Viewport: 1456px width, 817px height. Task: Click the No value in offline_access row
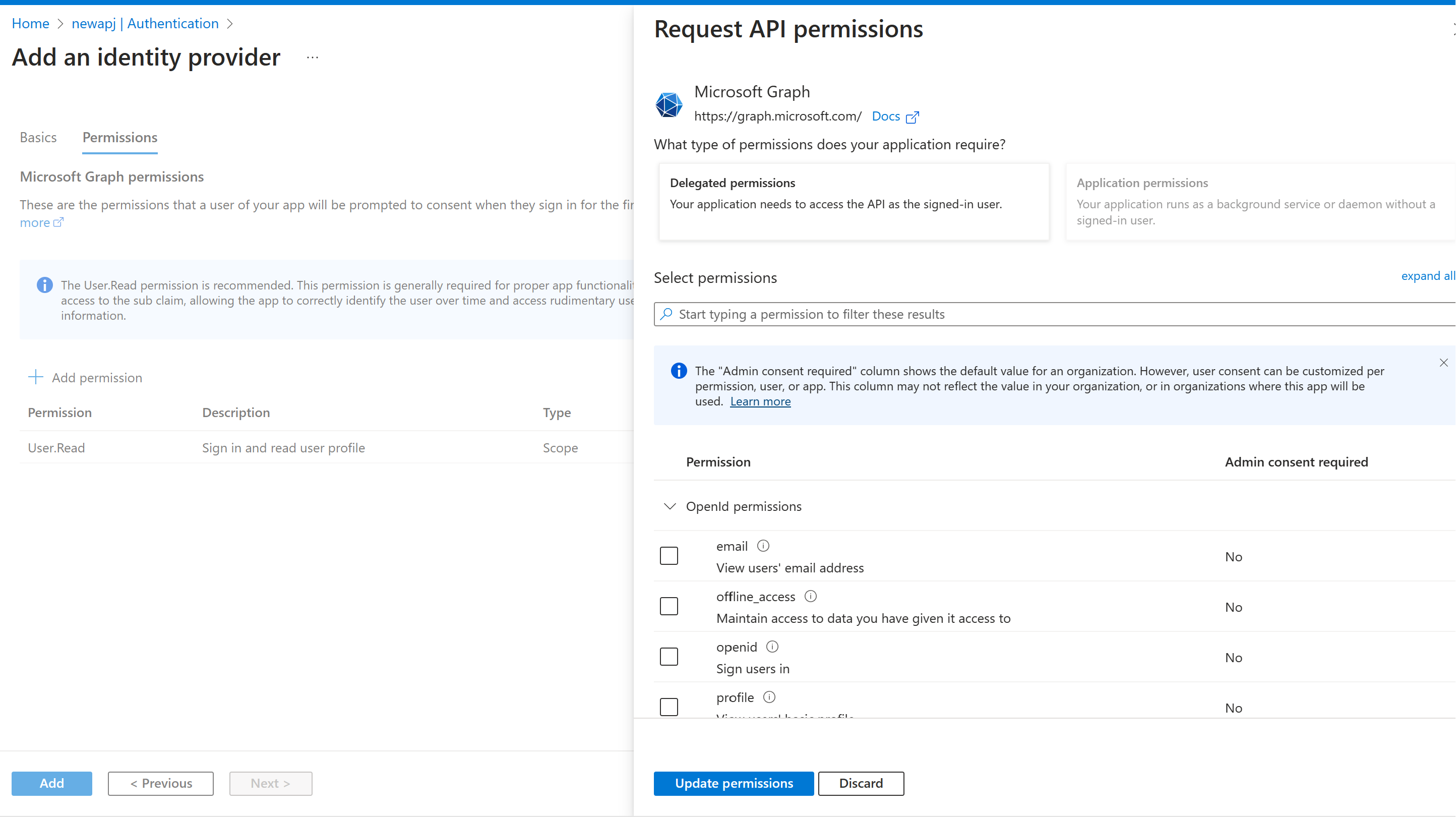click(x=1233, y=607)
